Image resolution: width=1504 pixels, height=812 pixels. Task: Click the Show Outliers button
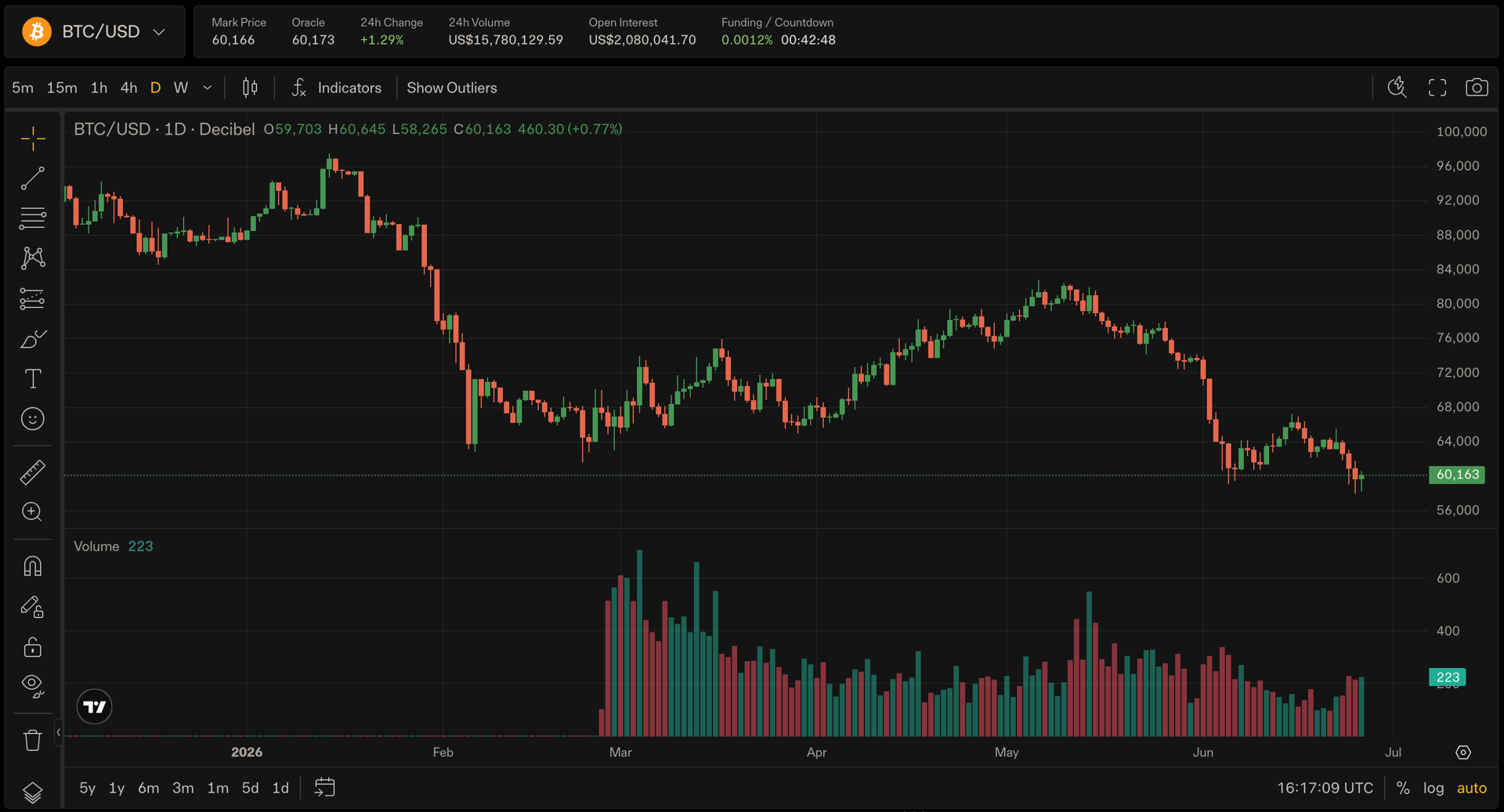(452, 88)
